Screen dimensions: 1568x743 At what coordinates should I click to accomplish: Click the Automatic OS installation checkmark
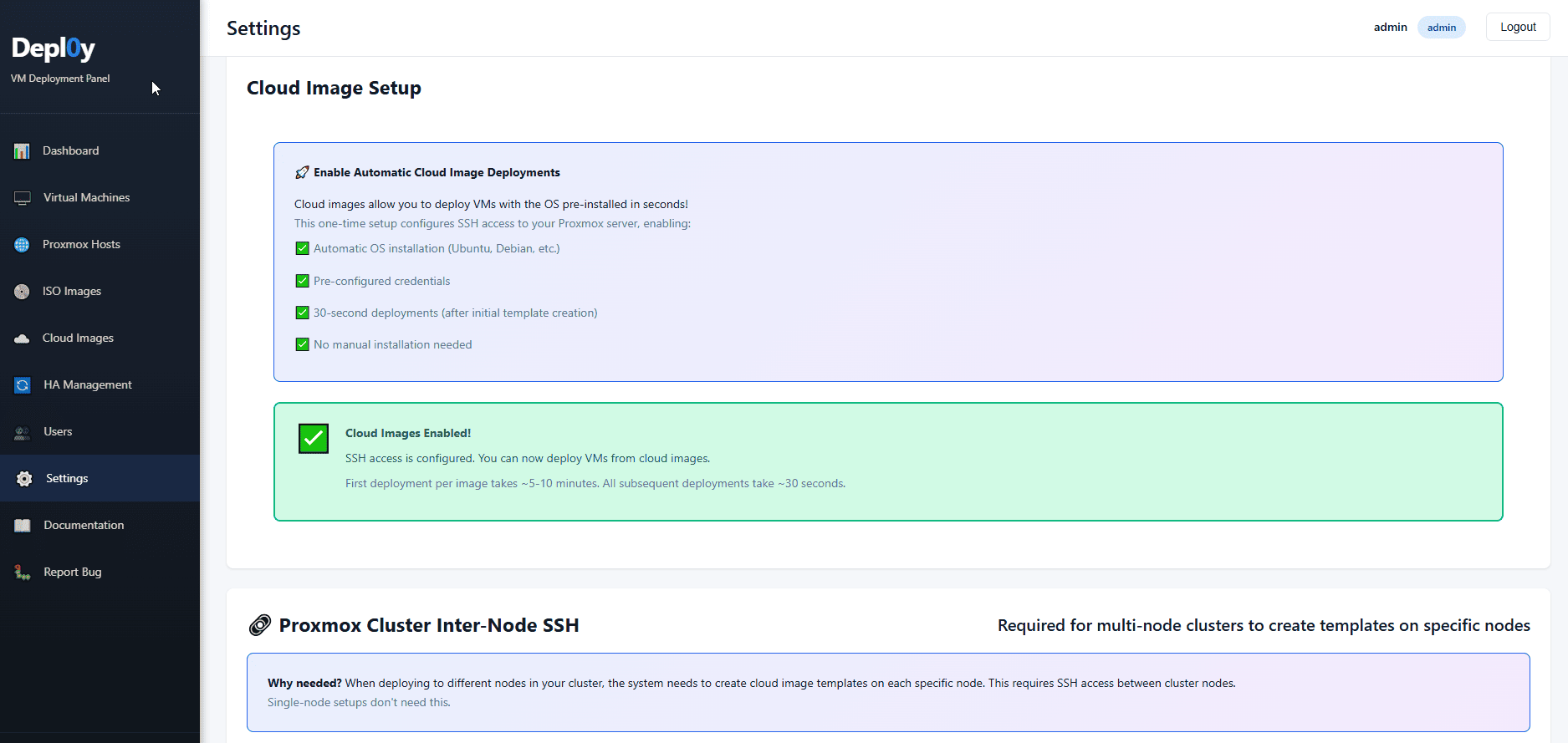pos(303,248)
